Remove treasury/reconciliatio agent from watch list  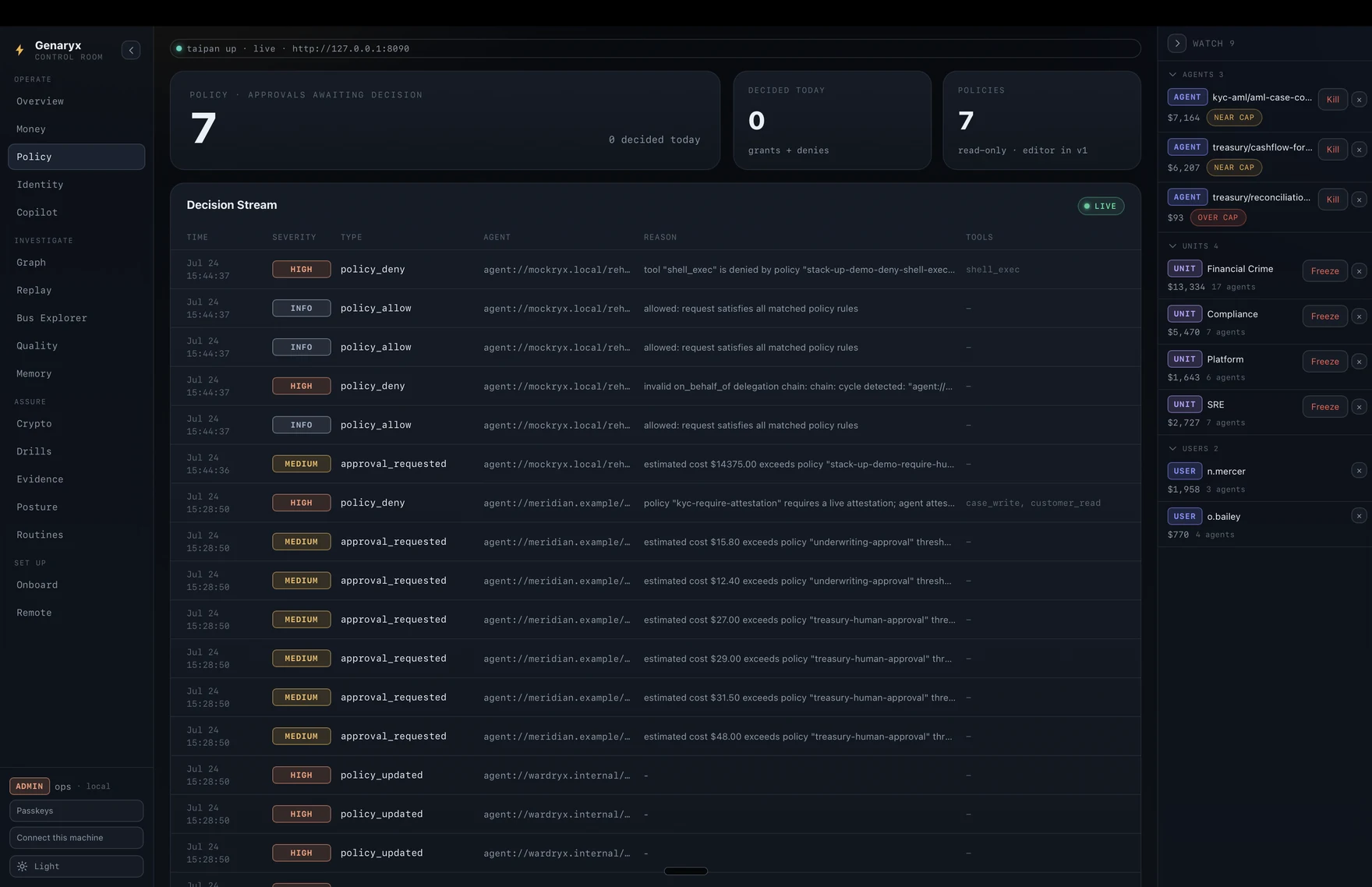1359,199
